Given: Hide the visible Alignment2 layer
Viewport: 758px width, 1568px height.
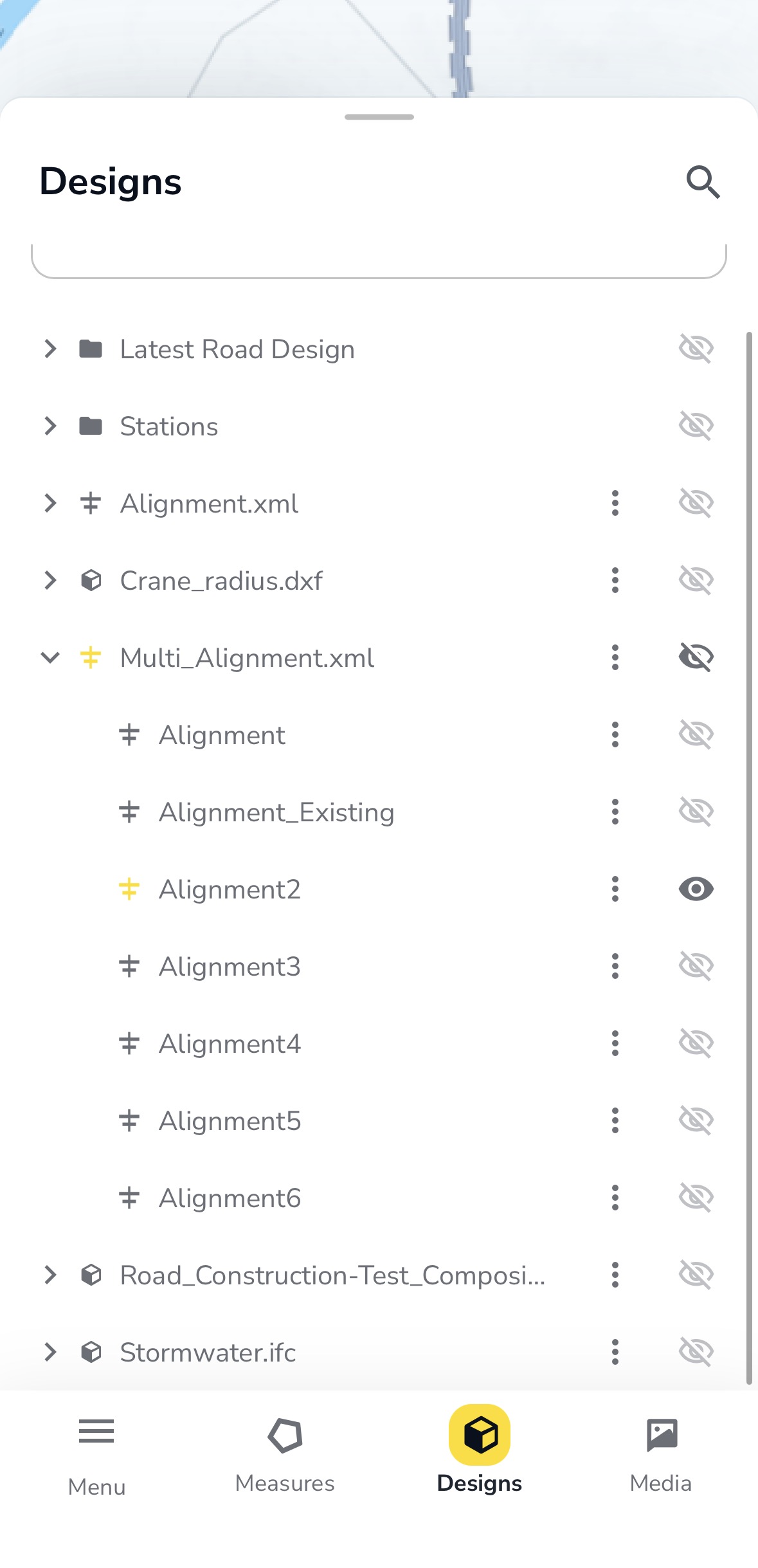Looking at the screenshot, I should [696, 889].
